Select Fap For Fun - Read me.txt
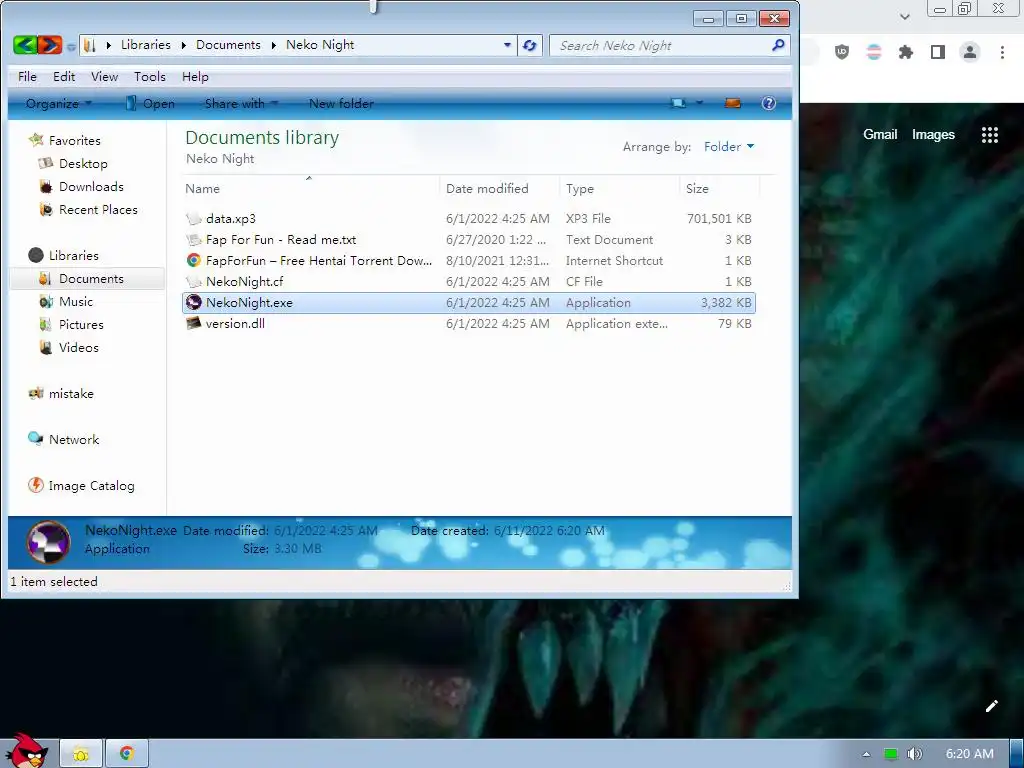Image resolution: width=1024 pixels, height=768 pixels. click(469, 240)
